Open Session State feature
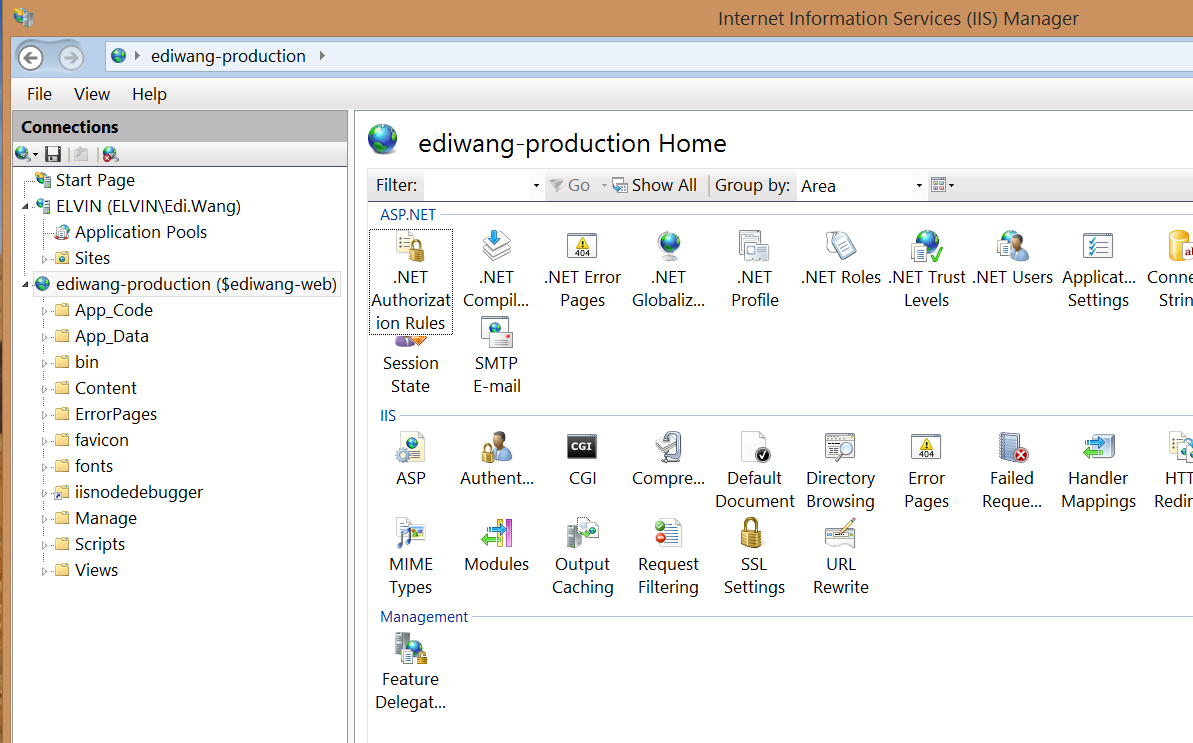This screenshot has width=1193, height=743. (411, 367)
